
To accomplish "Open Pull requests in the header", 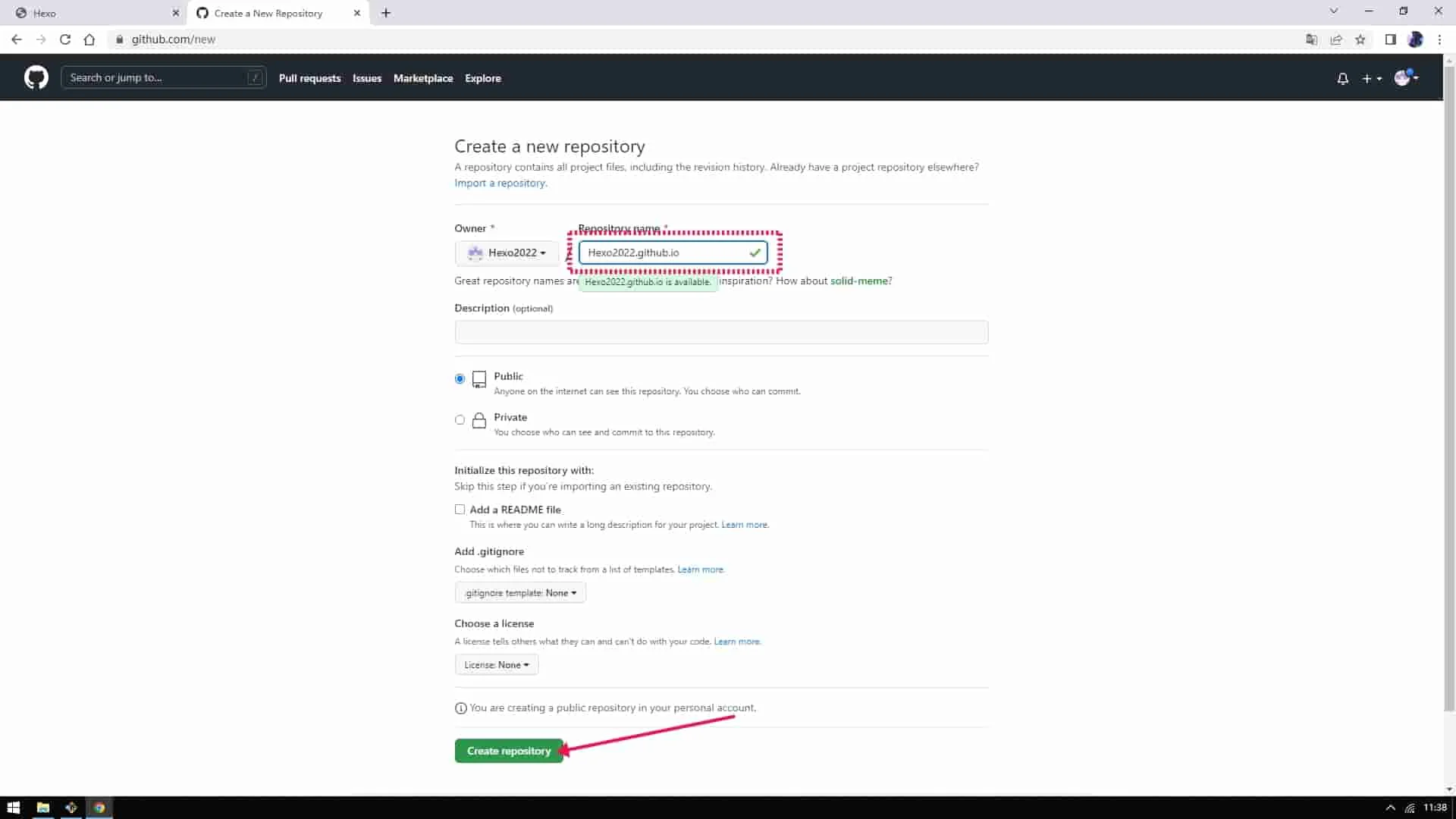I will pyautogui.click(x=309, y=78).
